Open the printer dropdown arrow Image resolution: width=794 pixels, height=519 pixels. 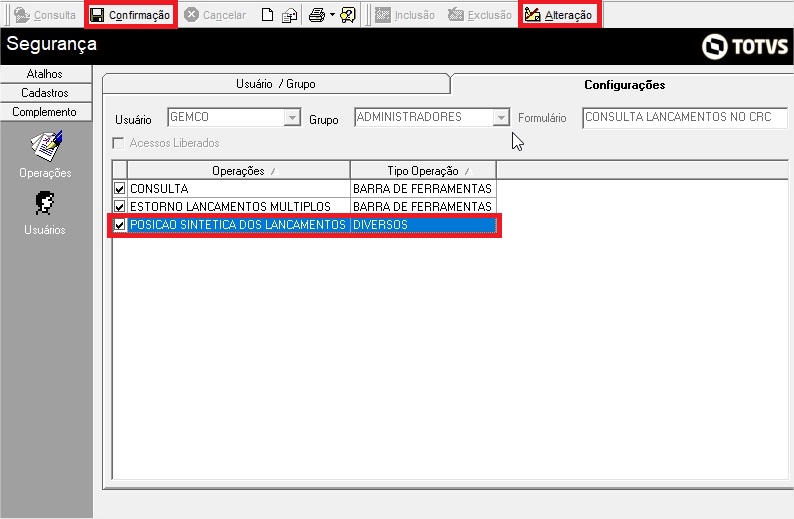coord(332,15)
